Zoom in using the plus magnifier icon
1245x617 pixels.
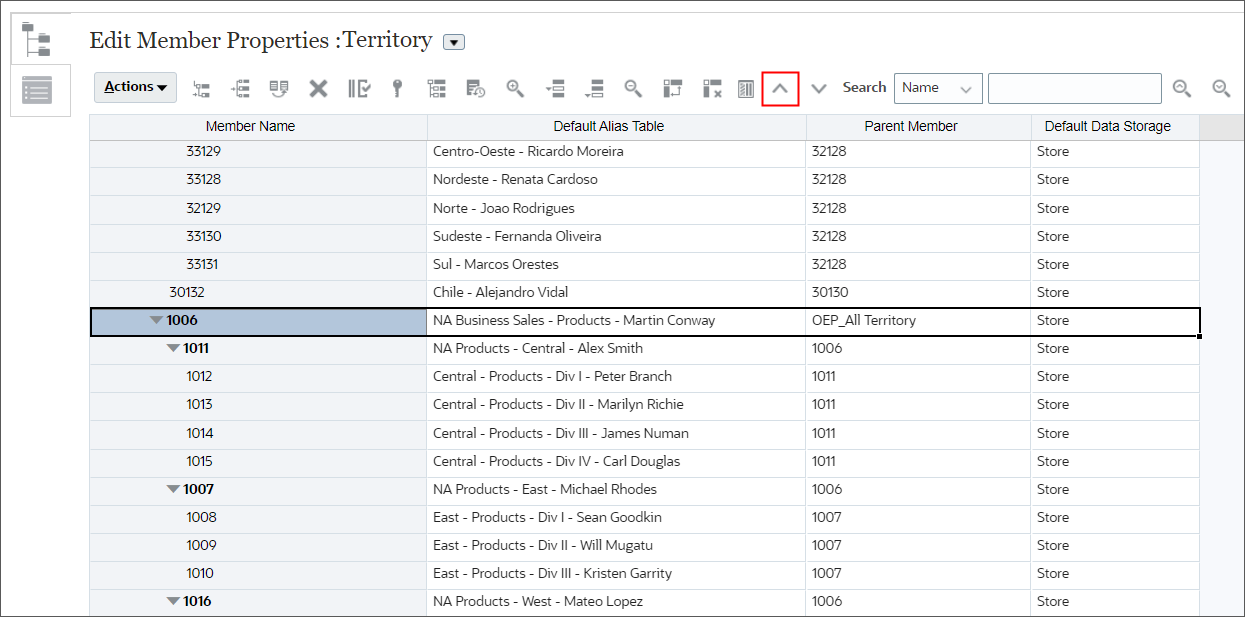[x=514, y=88]
